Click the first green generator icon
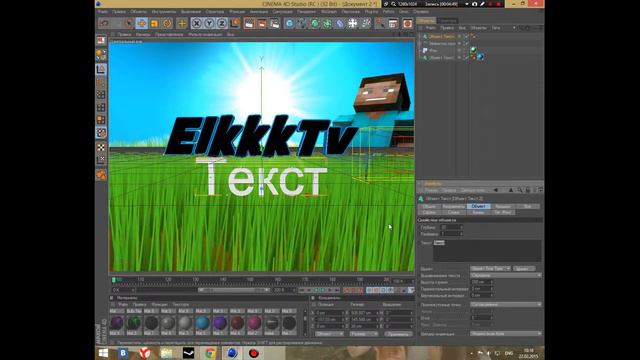The height and width of the screenshot is (360, 640). tap(315, 23)
